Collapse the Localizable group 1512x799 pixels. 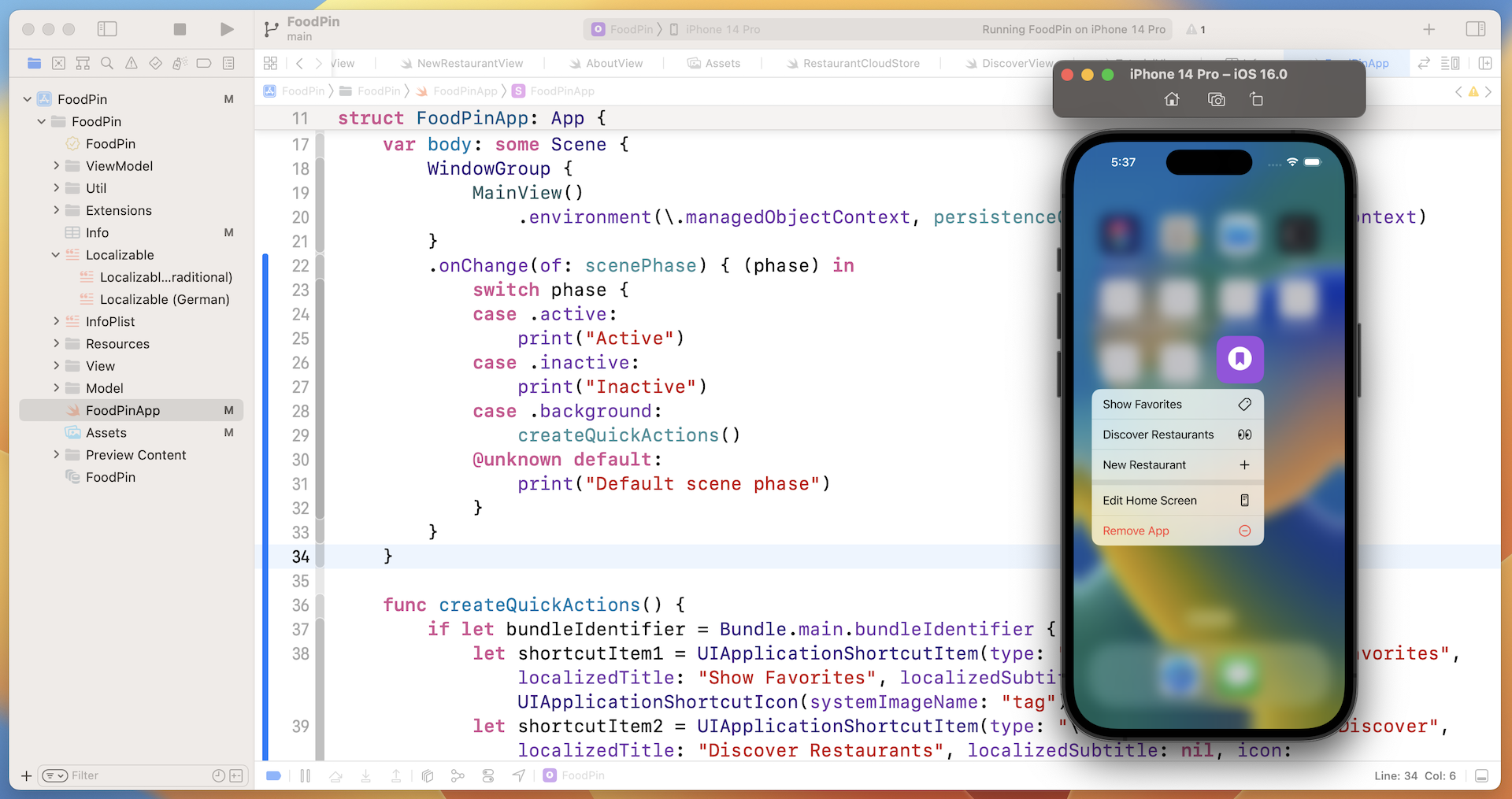click(x=56, y=255)
